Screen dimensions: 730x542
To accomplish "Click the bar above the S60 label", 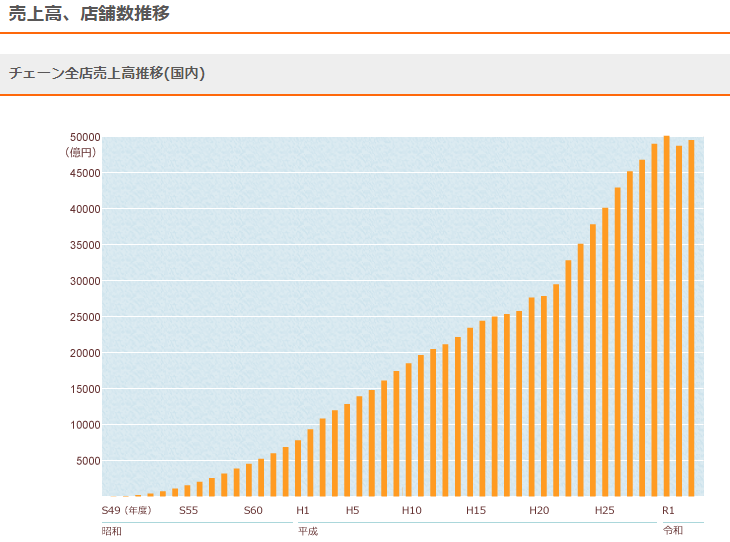I will [x=249, y=480].
